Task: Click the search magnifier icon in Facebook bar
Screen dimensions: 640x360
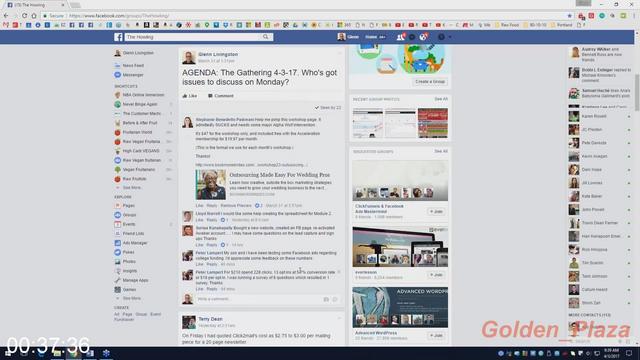Action: [266, 37]
